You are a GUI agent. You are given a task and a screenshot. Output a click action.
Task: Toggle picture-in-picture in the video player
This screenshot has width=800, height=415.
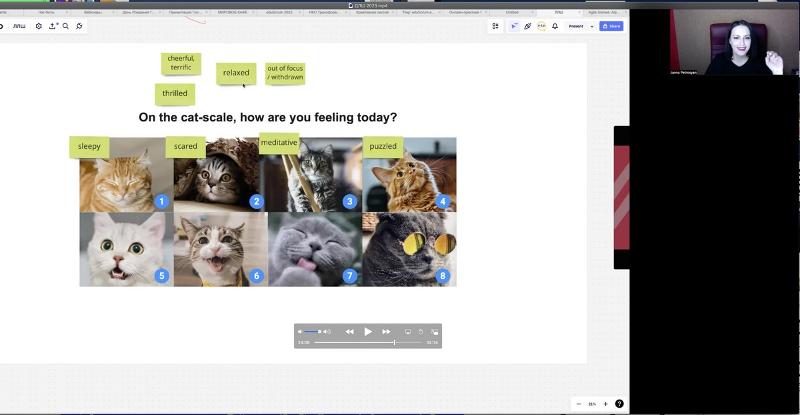(x=434, y=331)
